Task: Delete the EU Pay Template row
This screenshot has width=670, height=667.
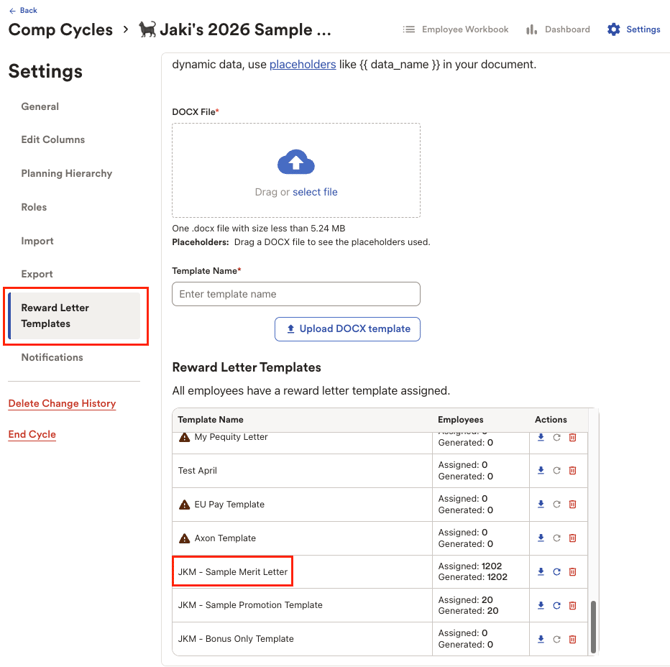Action: tap(573, 504)
